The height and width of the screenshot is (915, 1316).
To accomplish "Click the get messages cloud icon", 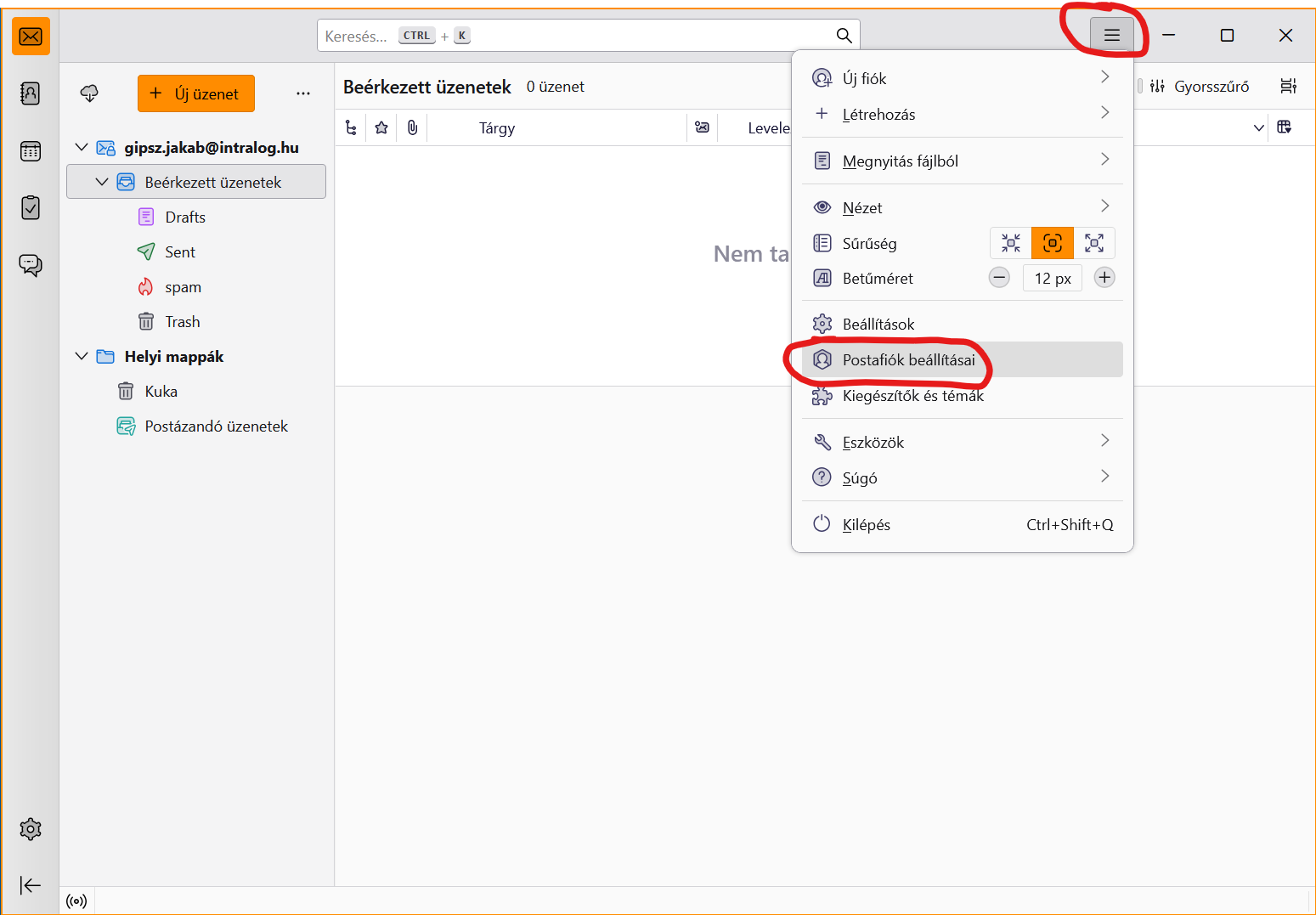I will pyautogui.click(x=89, y=93).
